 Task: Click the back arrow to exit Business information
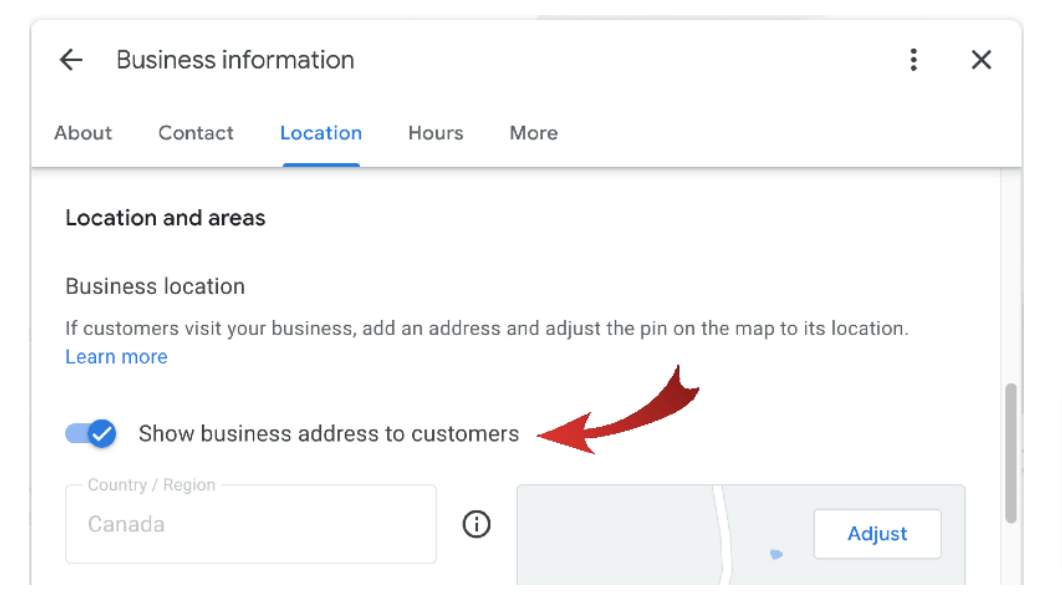tap(69, 60)
